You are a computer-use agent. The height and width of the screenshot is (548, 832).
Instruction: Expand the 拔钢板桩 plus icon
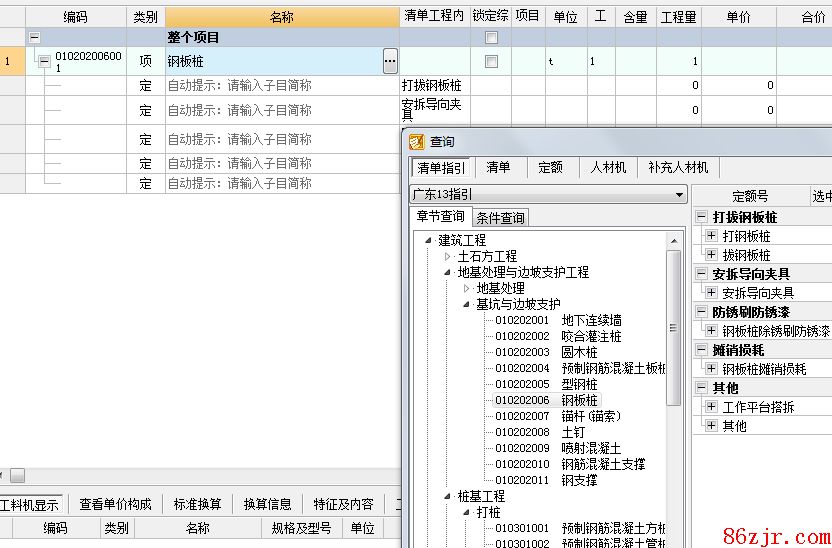coord(711,255)
